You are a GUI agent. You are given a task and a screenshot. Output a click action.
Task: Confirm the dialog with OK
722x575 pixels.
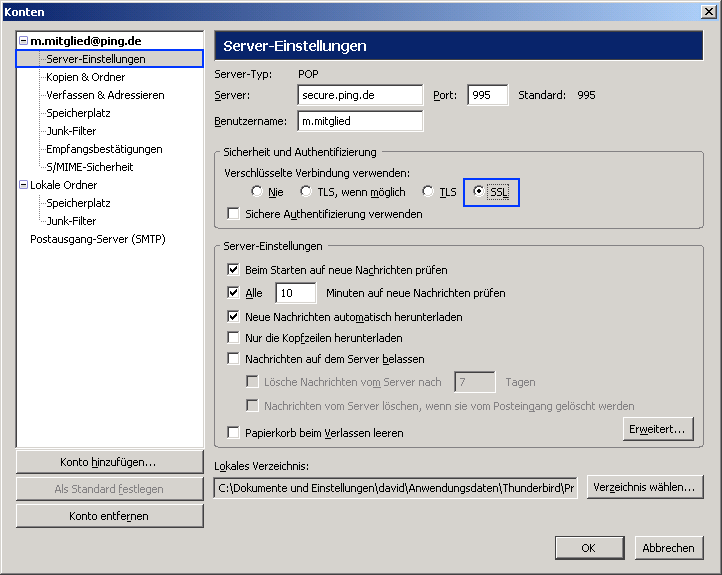point(589,548)
